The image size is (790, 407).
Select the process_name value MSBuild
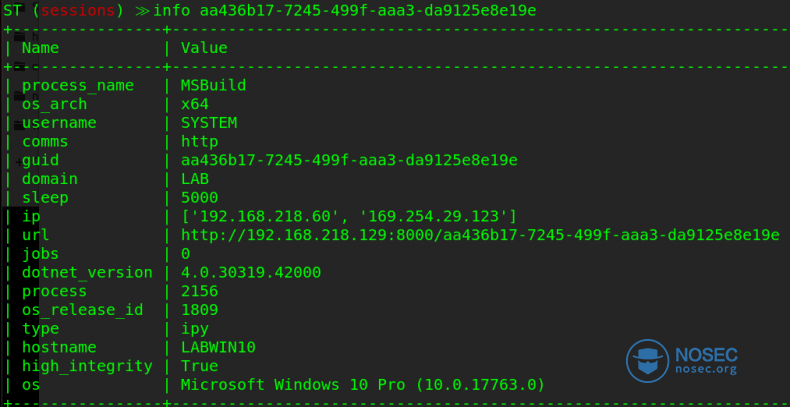(213, 85)
